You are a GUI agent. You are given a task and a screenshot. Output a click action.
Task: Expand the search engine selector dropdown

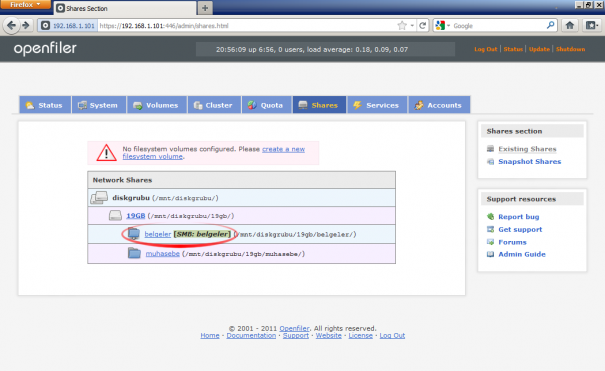click(x=443, y=25)
